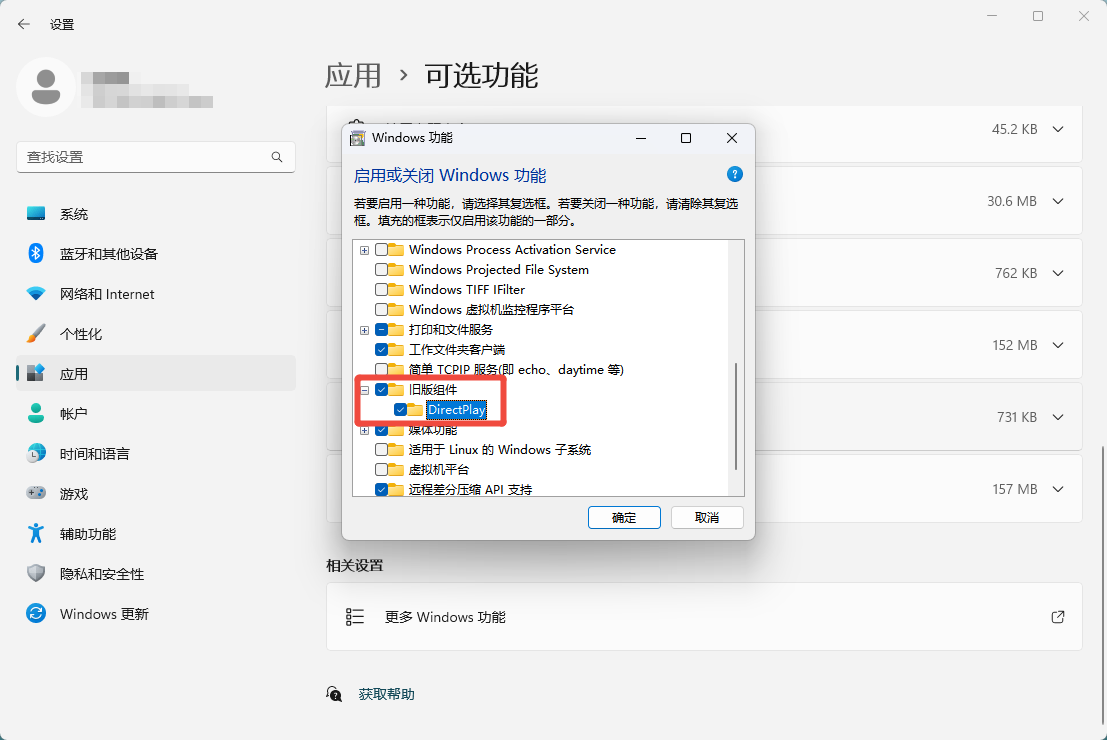This screenshot has width=1107, height=740.
Task: Expand the 打印和文件服务 tree node
Action: pos(364,330)
